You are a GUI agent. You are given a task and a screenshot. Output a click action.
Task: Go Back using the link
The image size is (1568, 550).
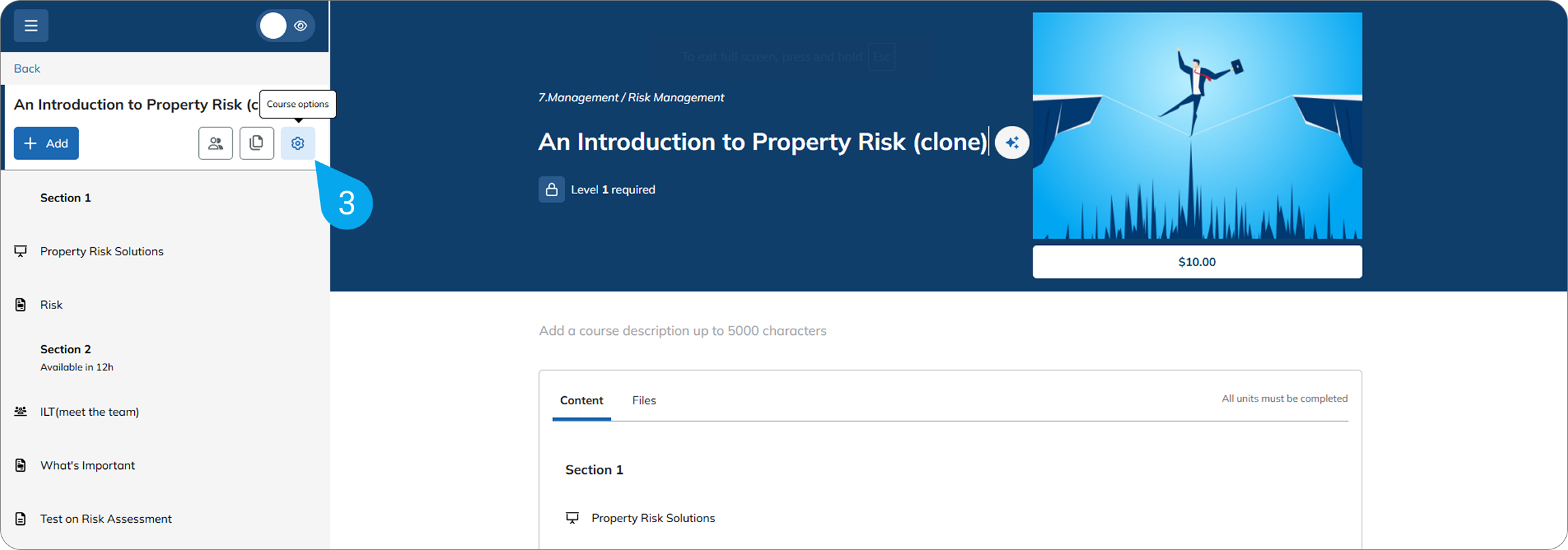(27, 69)
